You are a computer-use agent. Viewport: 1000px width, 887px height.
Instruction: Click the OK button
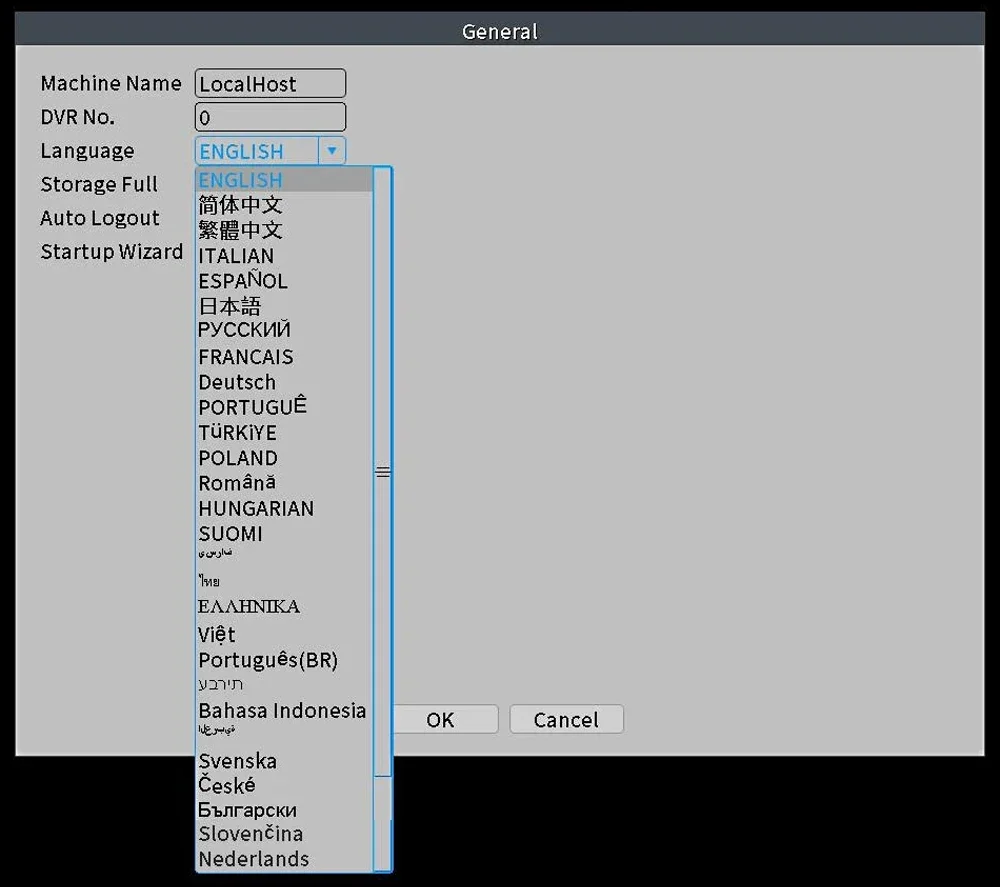pos(440,719)
